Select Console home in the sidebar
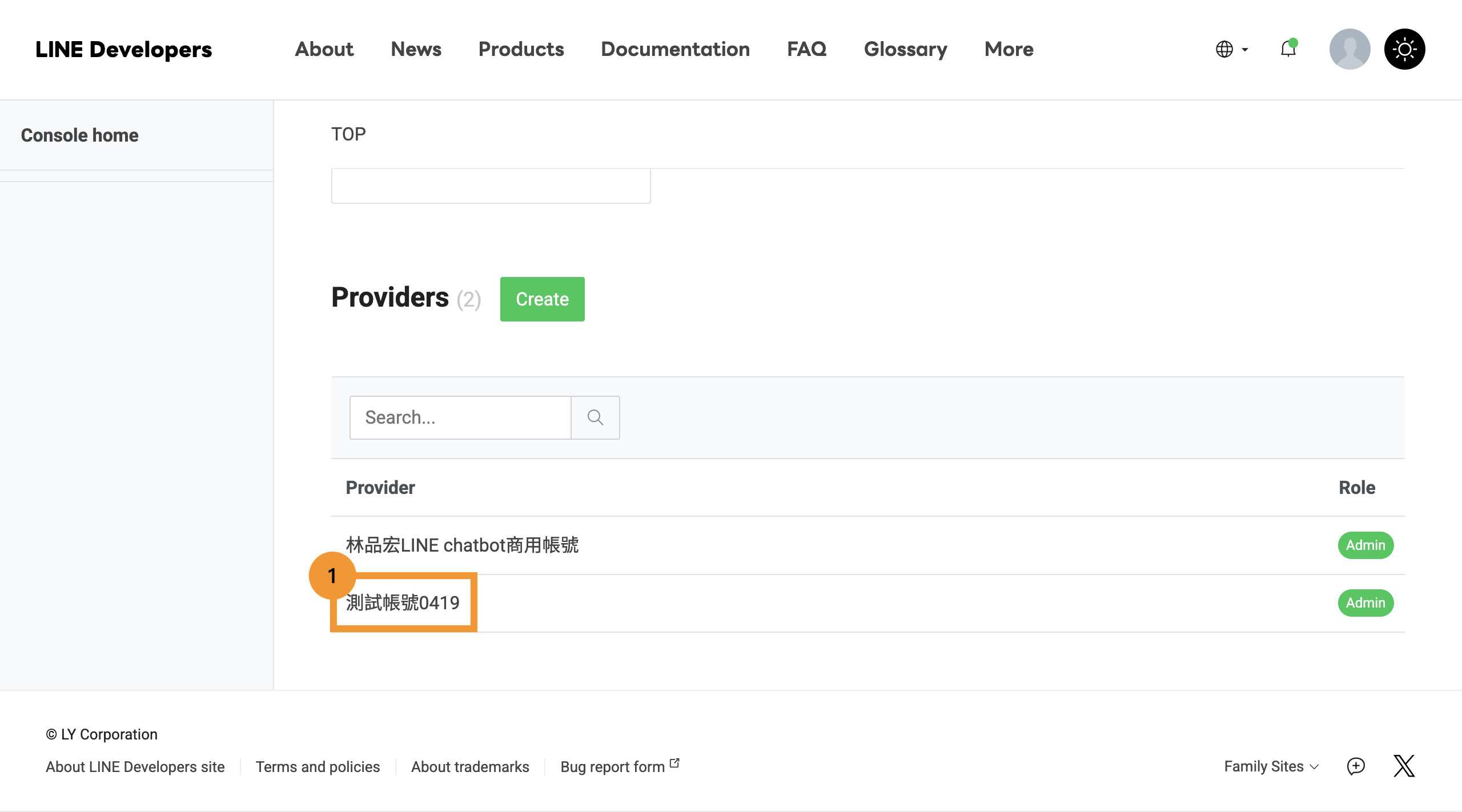This screenshot has height=812, width=1462. click(80, 135)
